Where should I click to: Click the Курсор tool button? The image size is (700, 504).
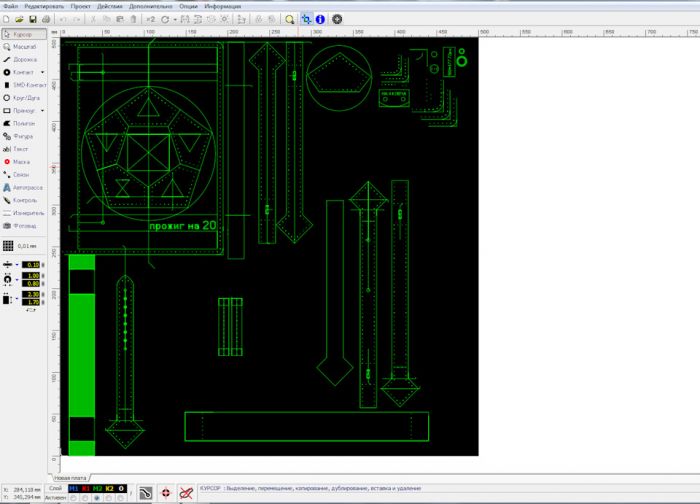point(22,34)
